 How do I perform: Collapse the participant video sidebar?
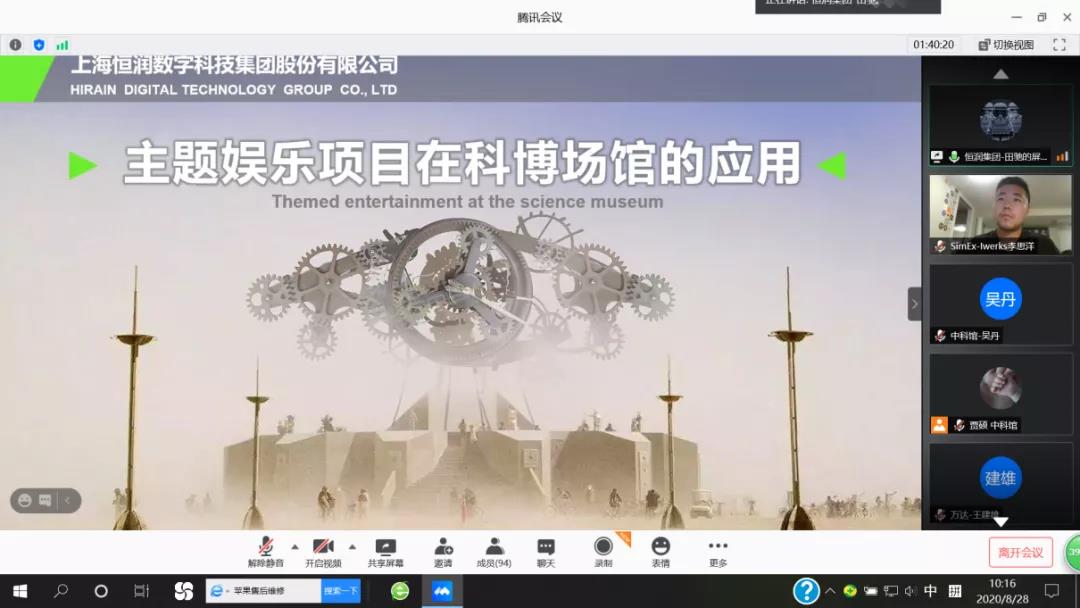914,304
